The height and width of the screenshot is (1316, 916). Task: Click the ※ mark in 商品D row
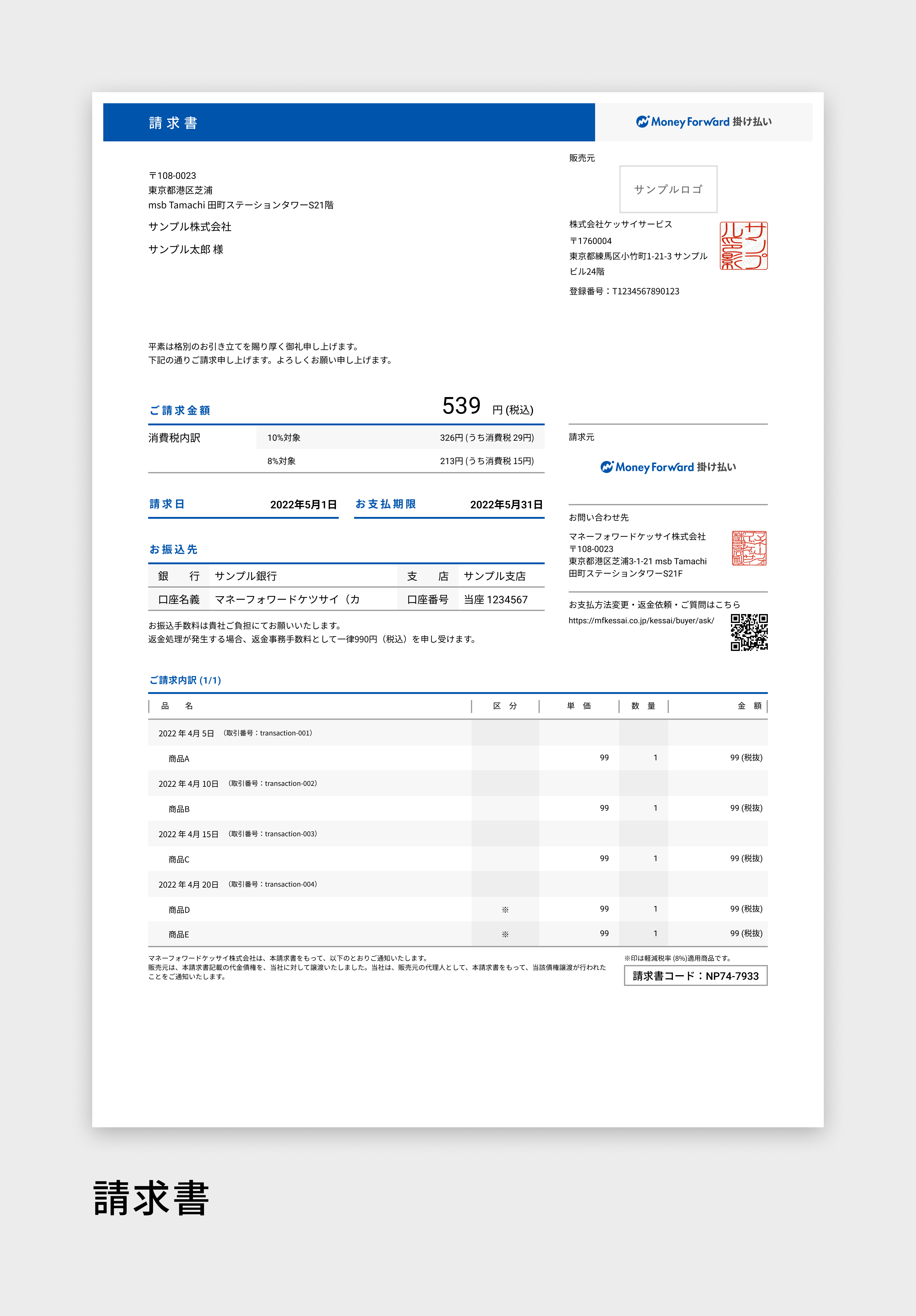pos(505,910)
